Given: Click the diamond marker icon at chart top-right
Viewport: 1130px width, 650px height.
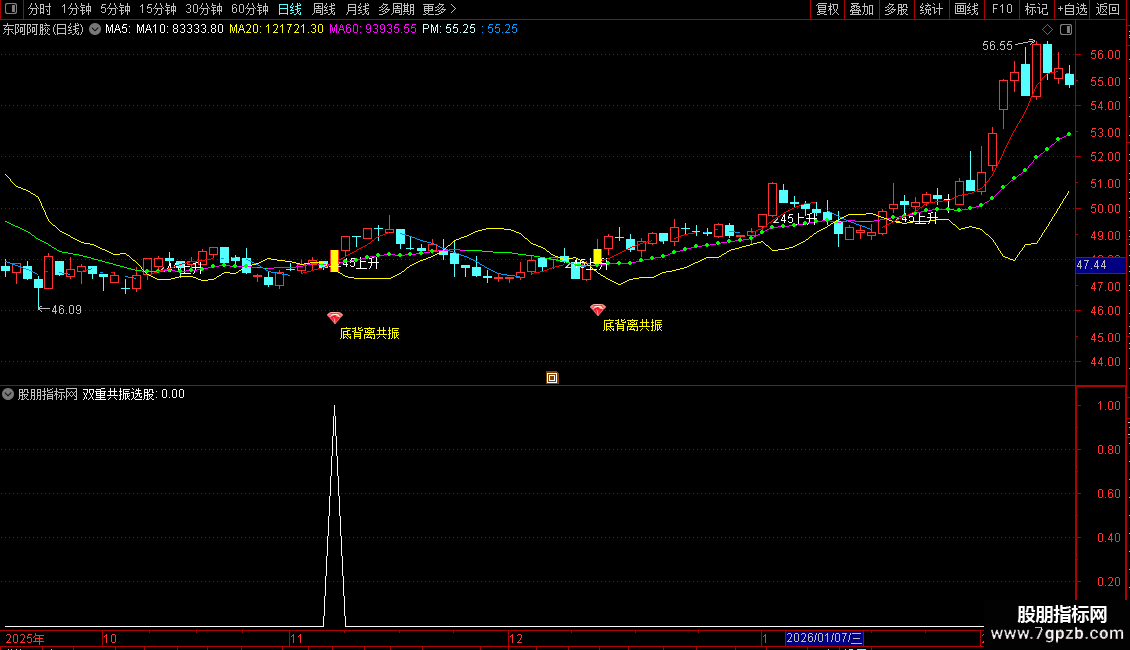Looking at the screenshot, I should [x=1048, y=30].
